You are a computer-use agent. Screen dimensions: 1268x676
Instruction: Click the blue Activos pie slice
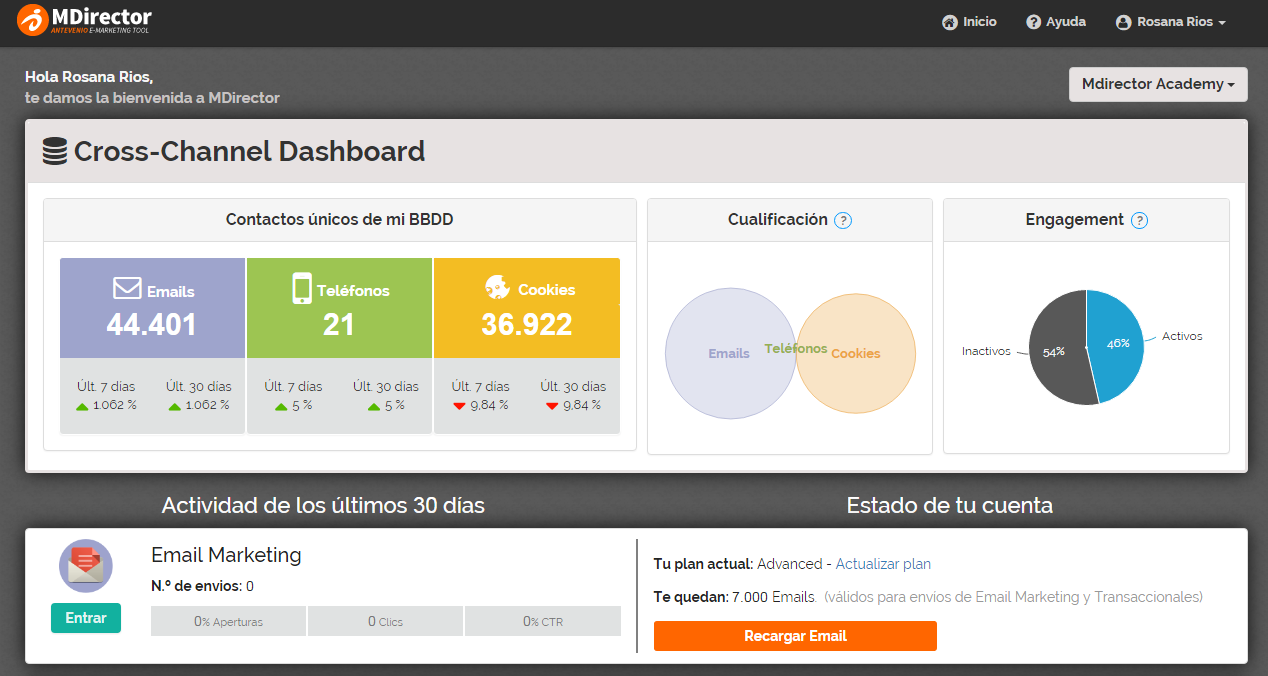(1115, 345)
